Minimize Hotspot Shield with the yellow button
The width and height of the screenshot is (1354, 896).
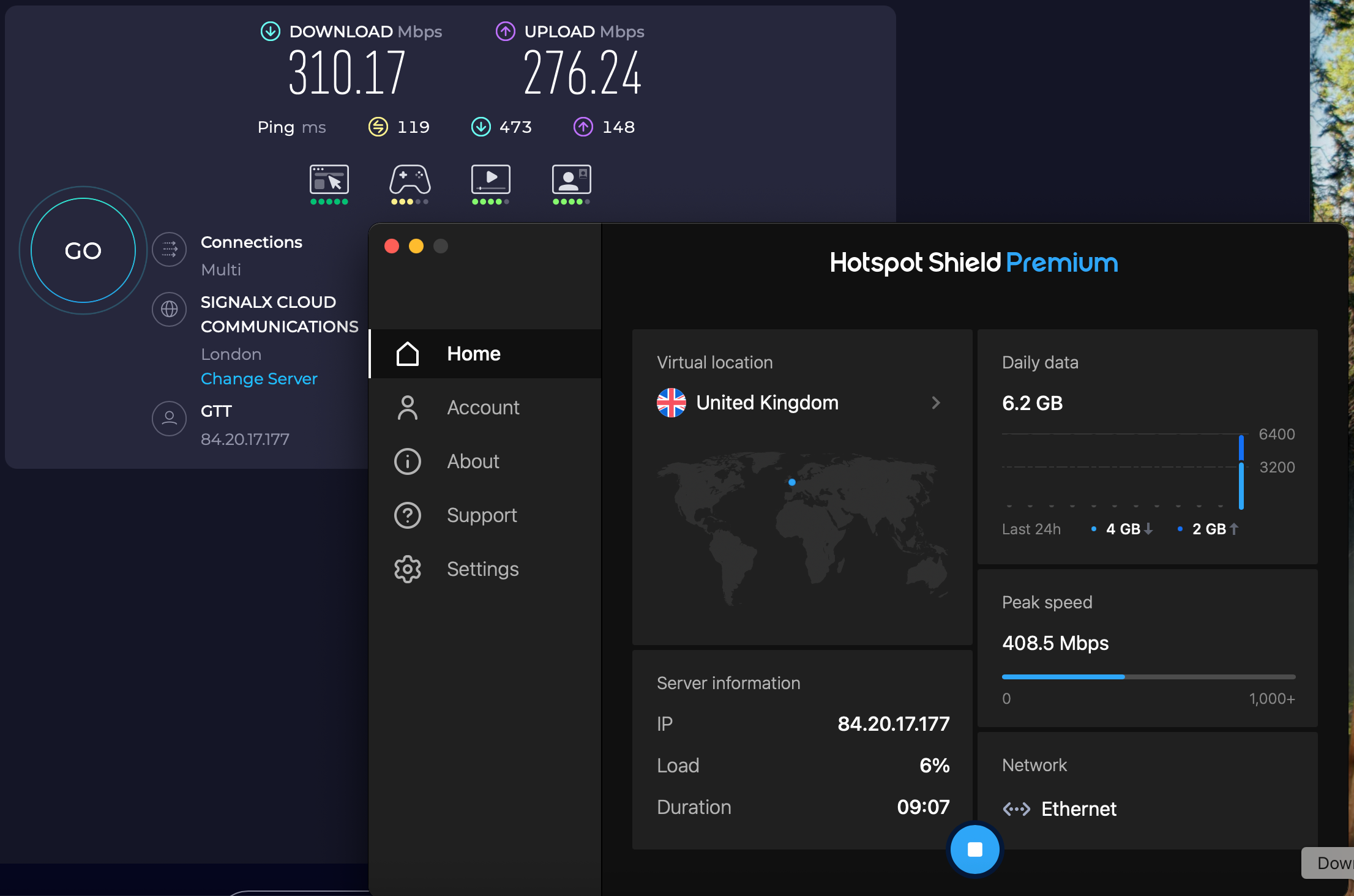pyautogui.click(x=416, y=246)
